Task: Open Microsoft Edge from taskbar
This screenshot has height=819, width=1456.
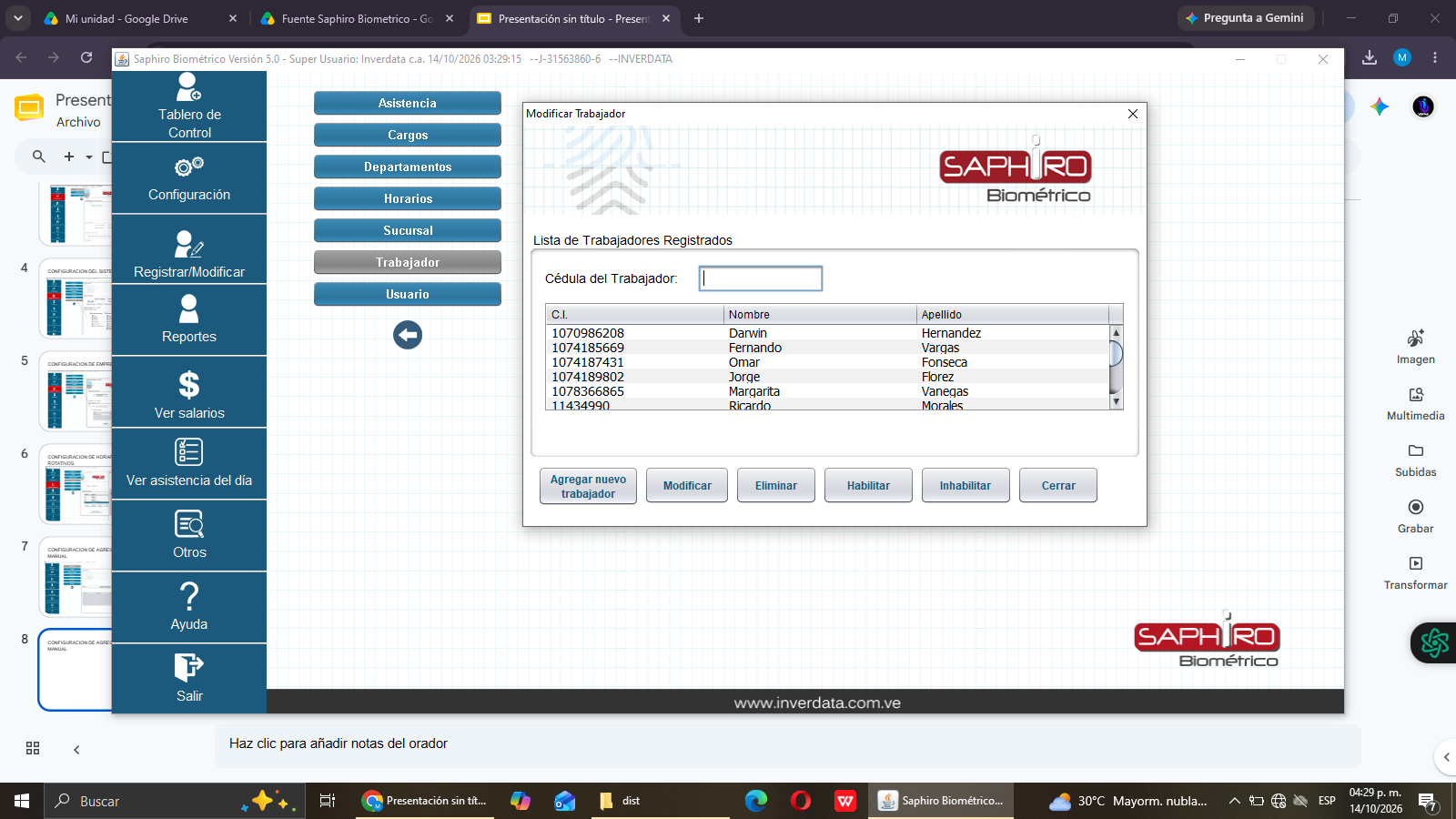Action: pyautogui.click(x=755, y=801)
